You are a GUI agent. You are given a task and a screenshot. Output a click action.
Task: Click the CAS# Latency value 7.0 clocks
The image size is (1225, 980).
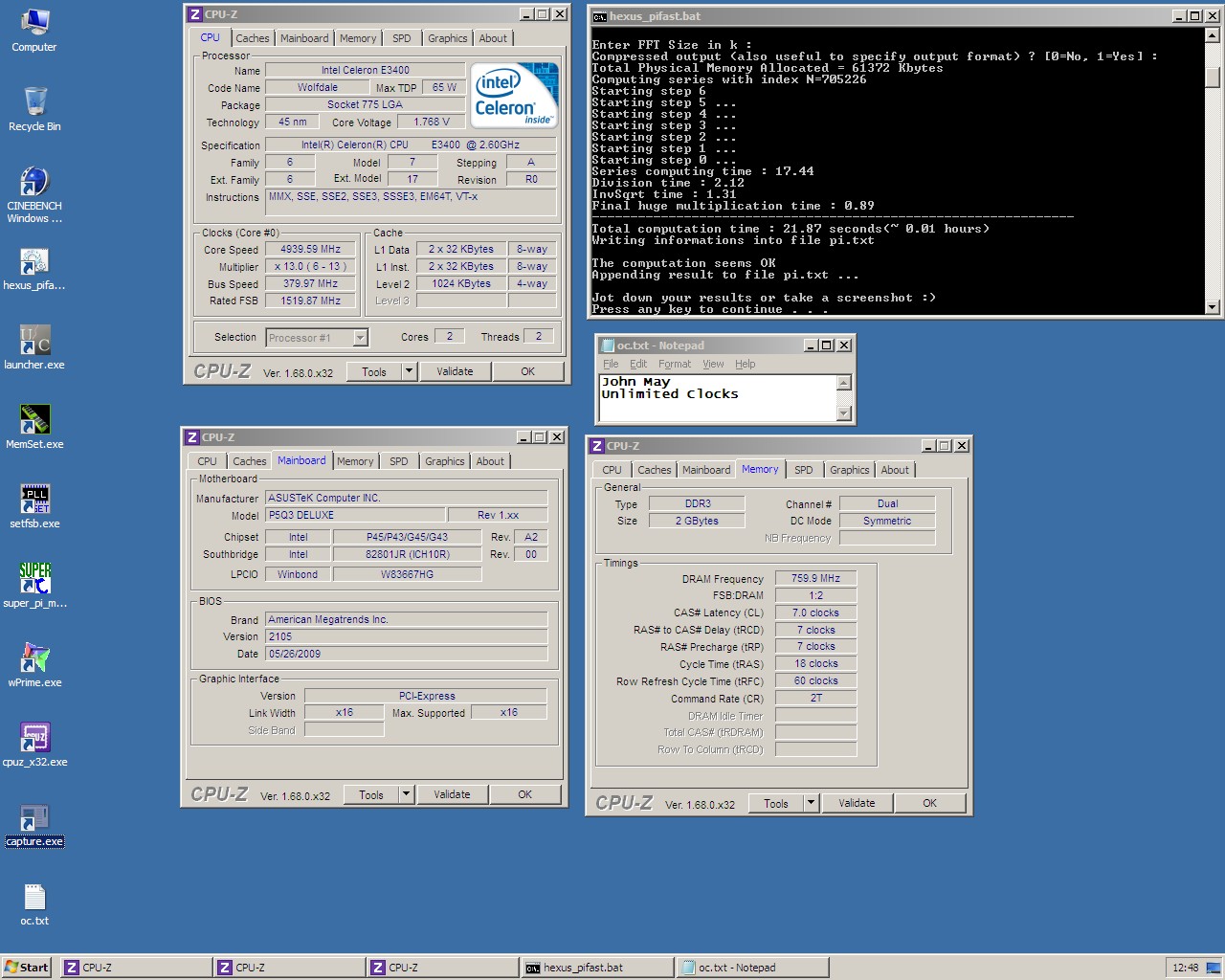[815, 612]
